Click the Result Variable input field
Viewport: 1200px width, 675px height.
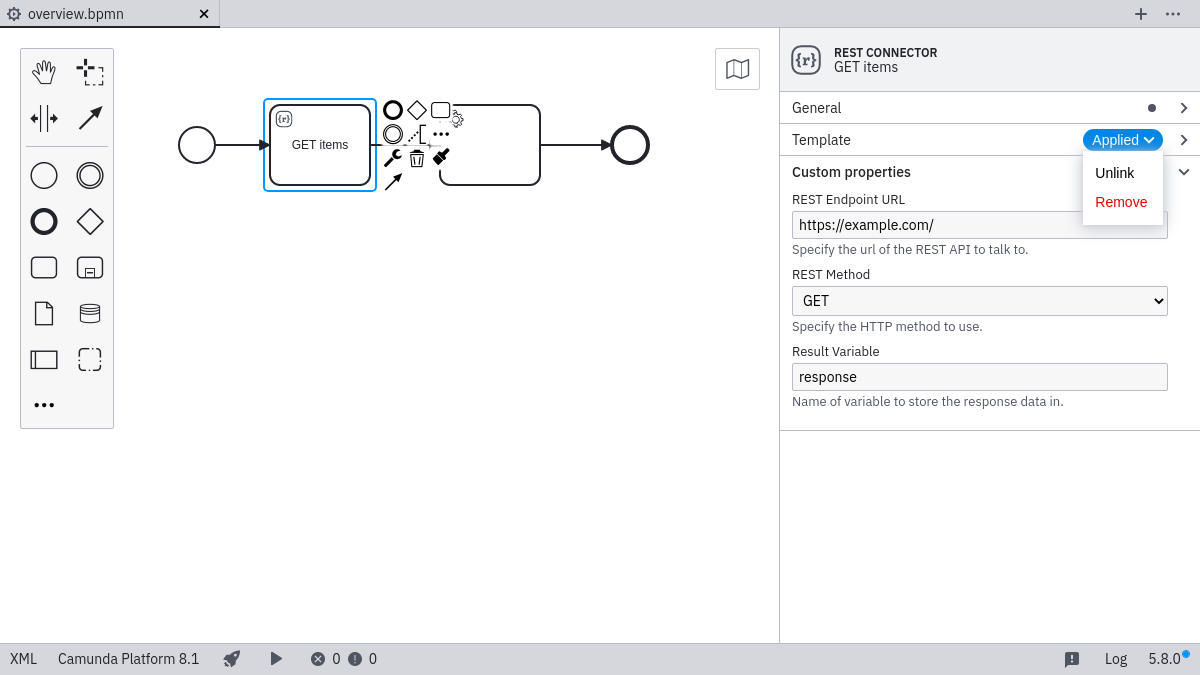[x=979, y=377]
